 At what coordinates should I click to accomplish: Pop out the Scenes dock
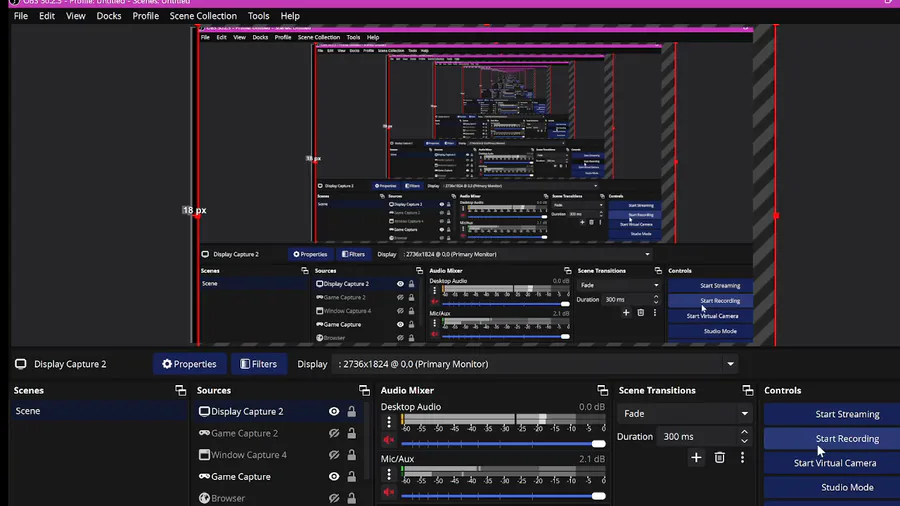180,390
